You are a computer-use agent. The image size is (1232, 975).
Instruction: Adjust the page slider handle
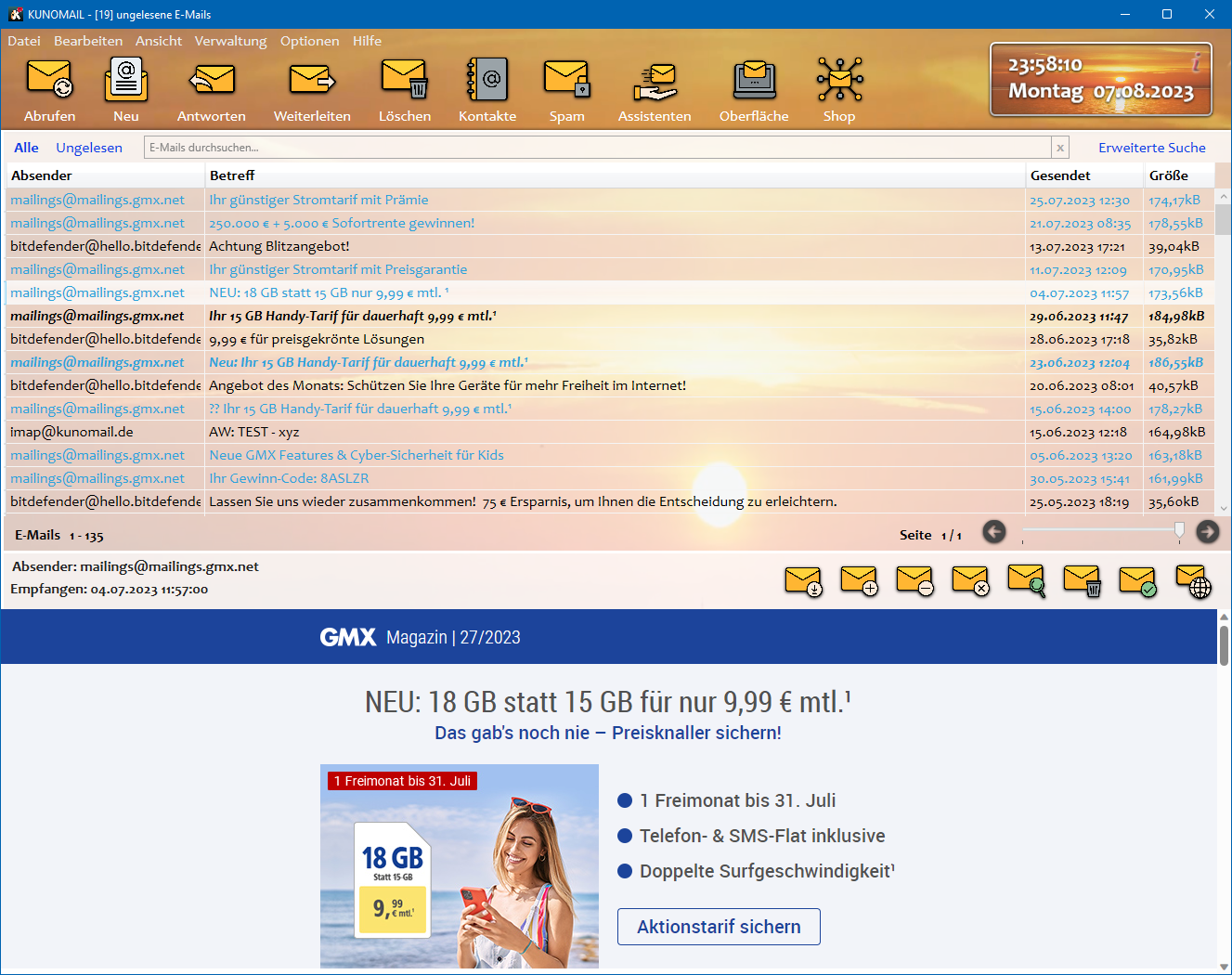1179,530
